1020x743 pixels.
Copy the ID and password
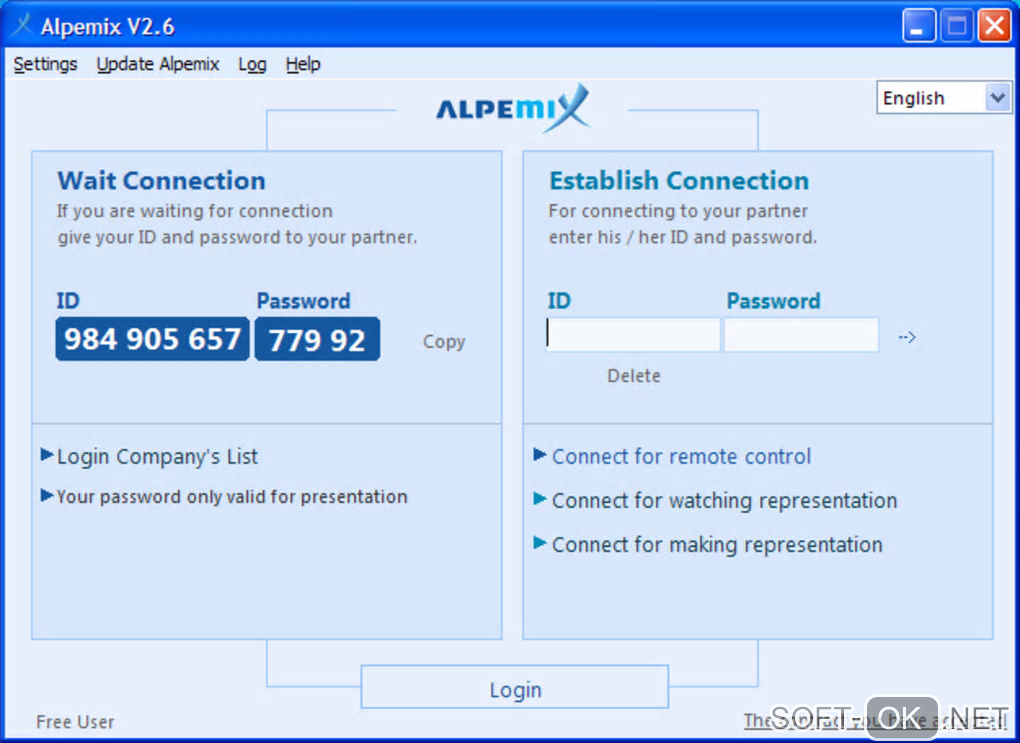point(444,342)
